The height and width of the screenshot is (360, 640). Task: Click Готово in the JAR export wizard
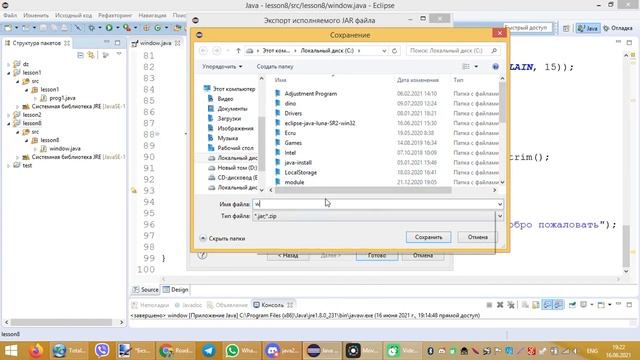(x=376, y=256)
